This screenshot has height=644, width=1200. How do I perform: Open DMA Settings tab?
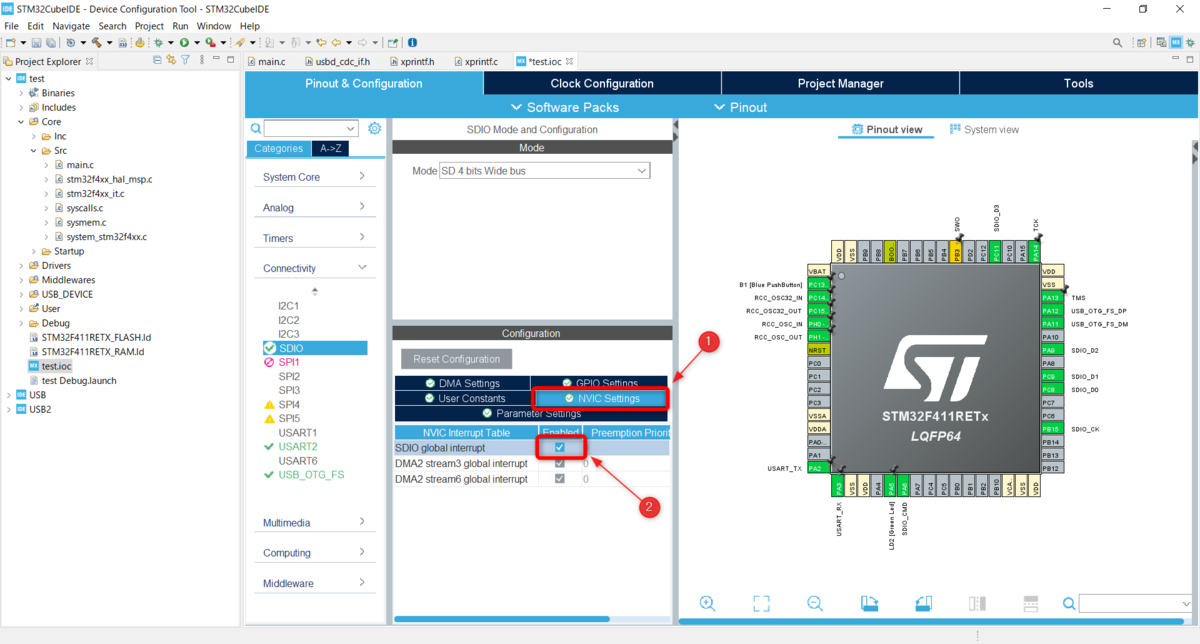tap(463, 383)
